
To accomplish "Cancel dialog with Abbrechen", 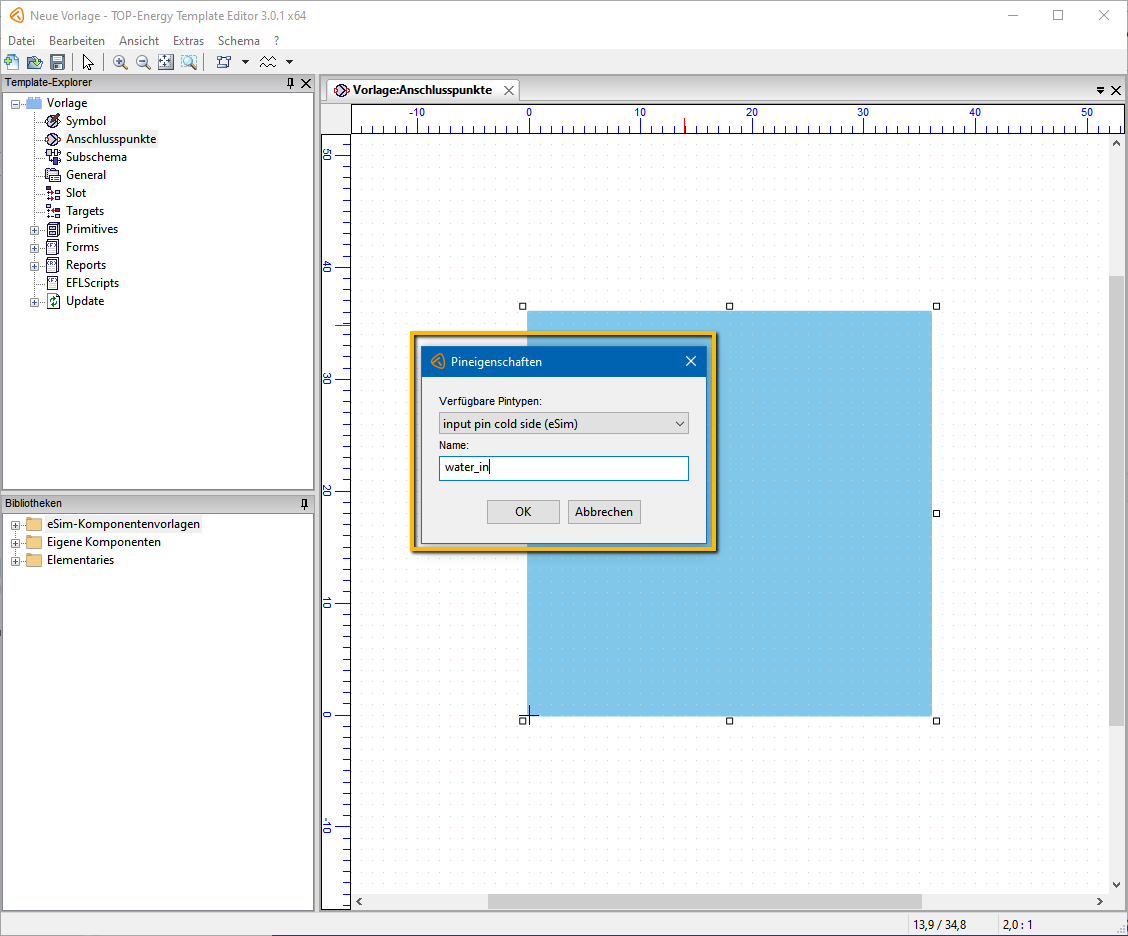I will pos(604,512).
